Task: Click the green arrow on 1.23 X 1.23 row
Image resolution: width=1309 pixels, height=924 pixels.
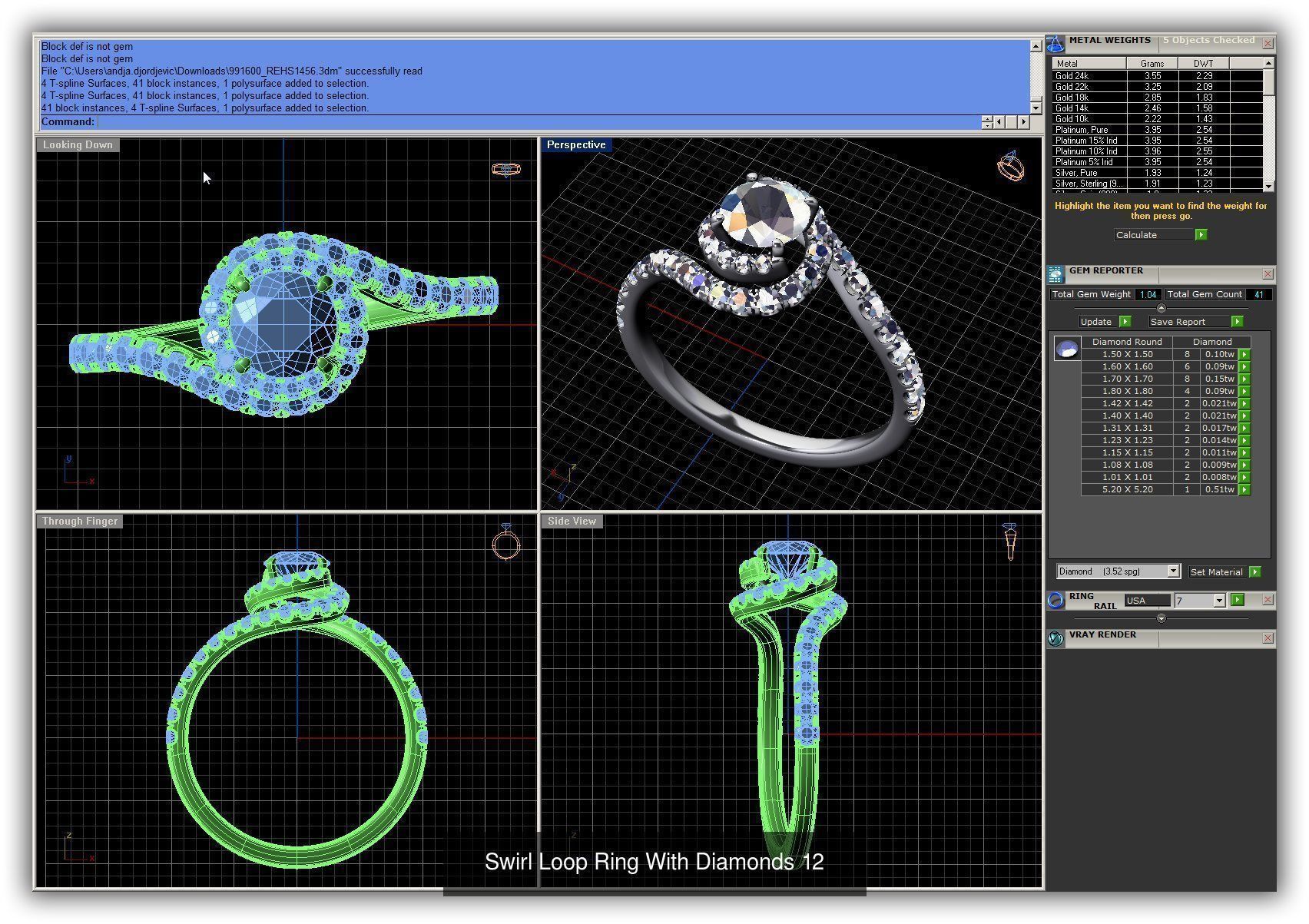Action: click(x=1244, y=441)
